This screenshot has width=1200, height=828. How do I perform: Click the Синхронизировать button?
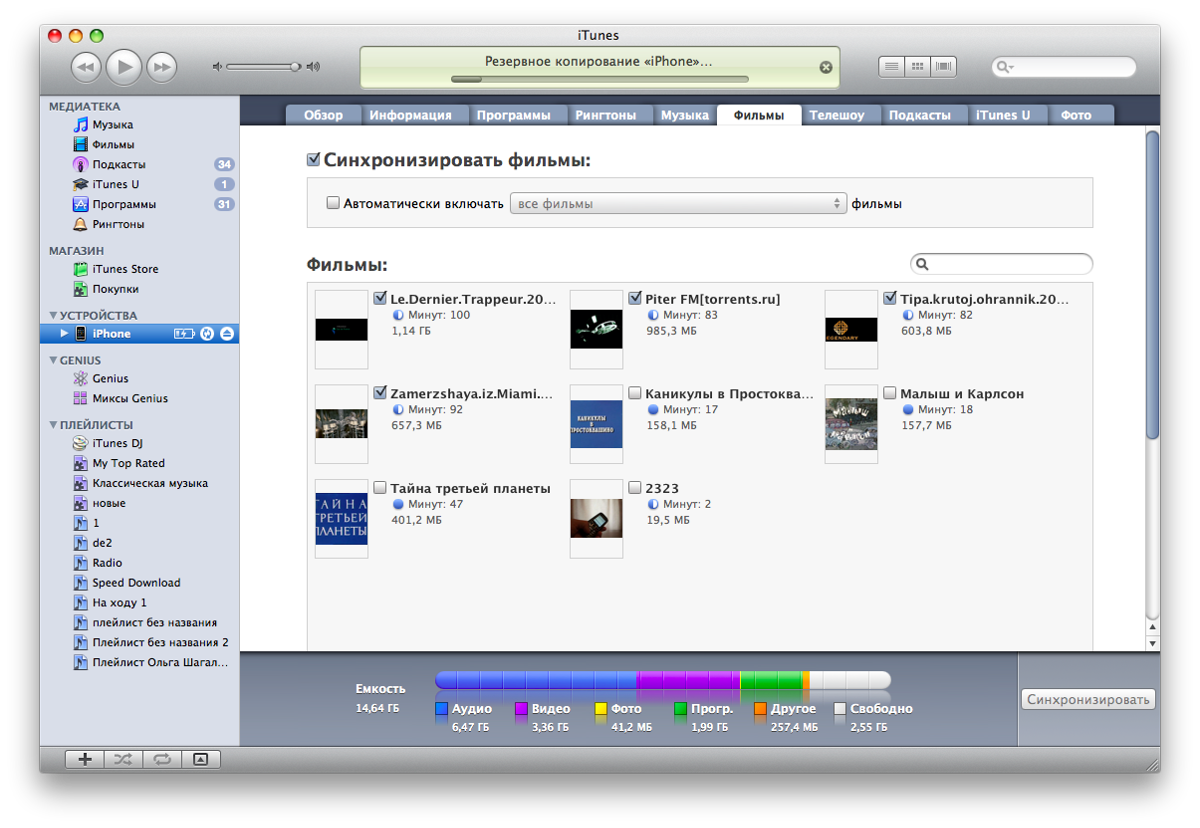point(1088,700)
